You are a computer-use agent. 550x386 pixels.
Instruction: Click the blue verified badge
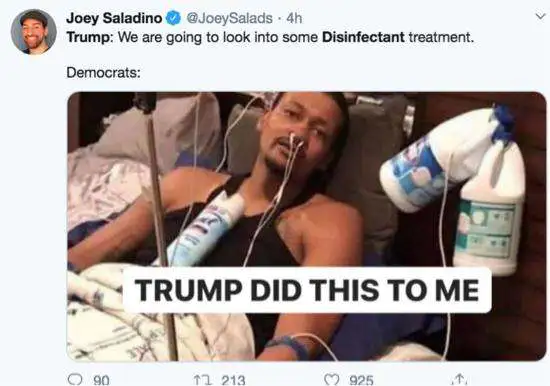point(173,18)
